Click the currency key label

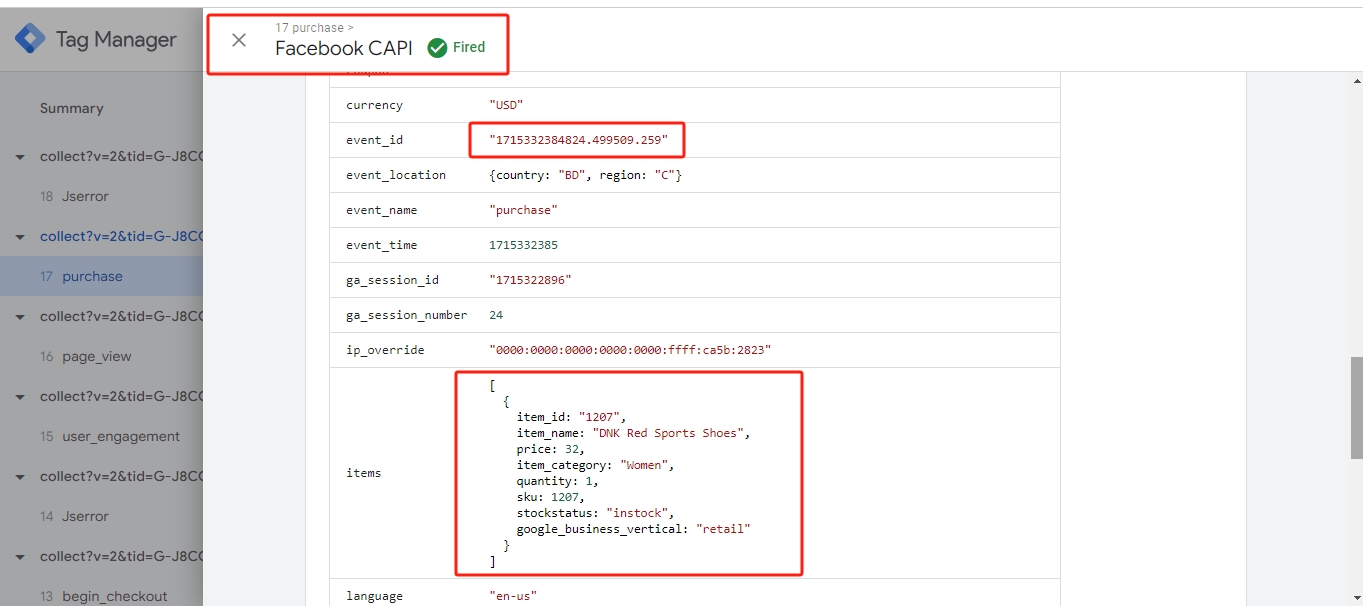pos(374,105)
